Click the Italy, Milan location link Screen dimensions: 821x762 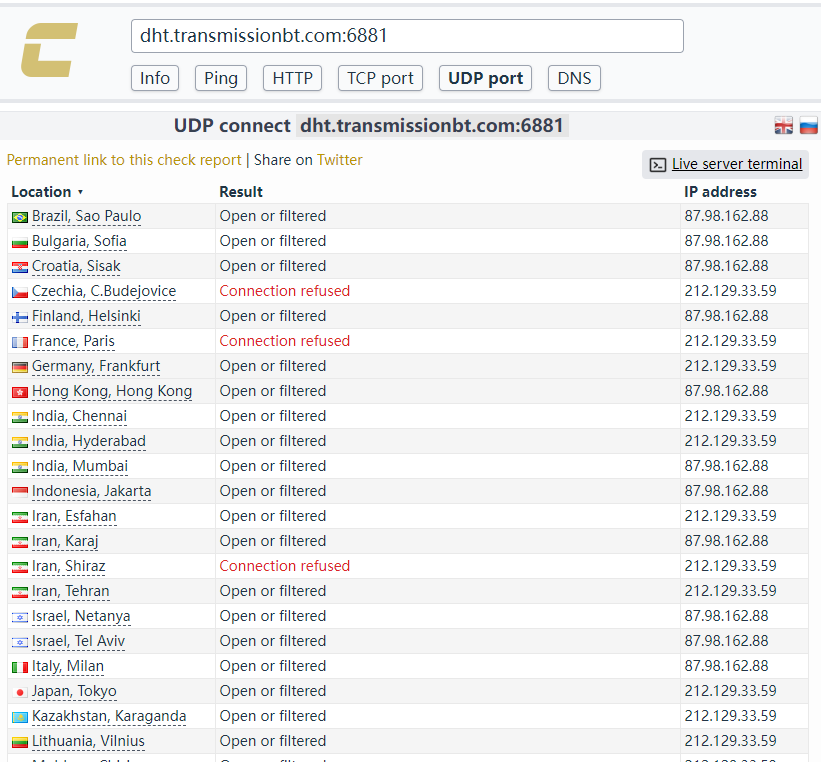(68, 666)
